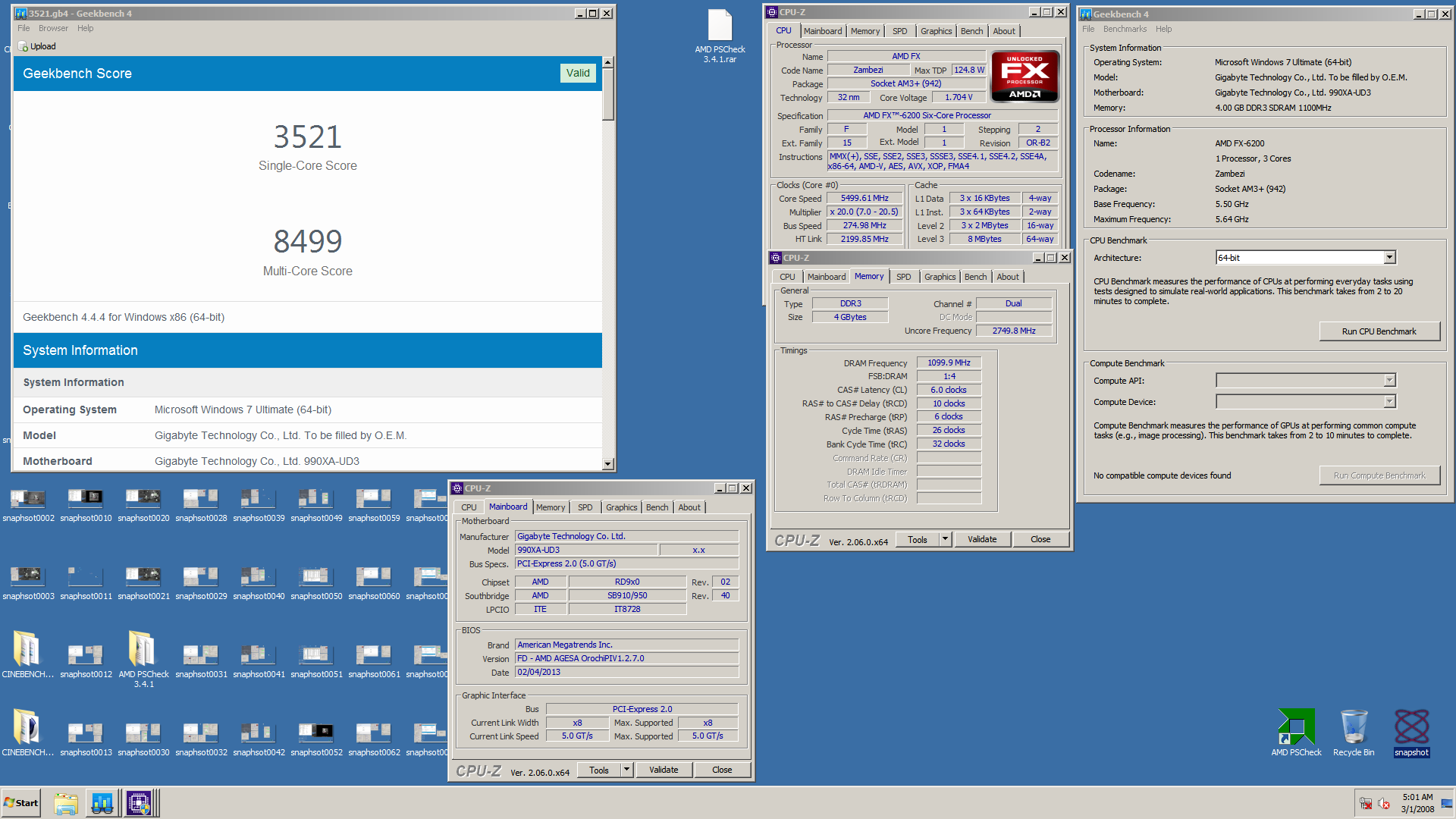Expand Tools dropdown arrow in mainboard CPU-Z window
Image resolution: width=1456 pixels, height=819 pixels.
[x=626, y=770]
